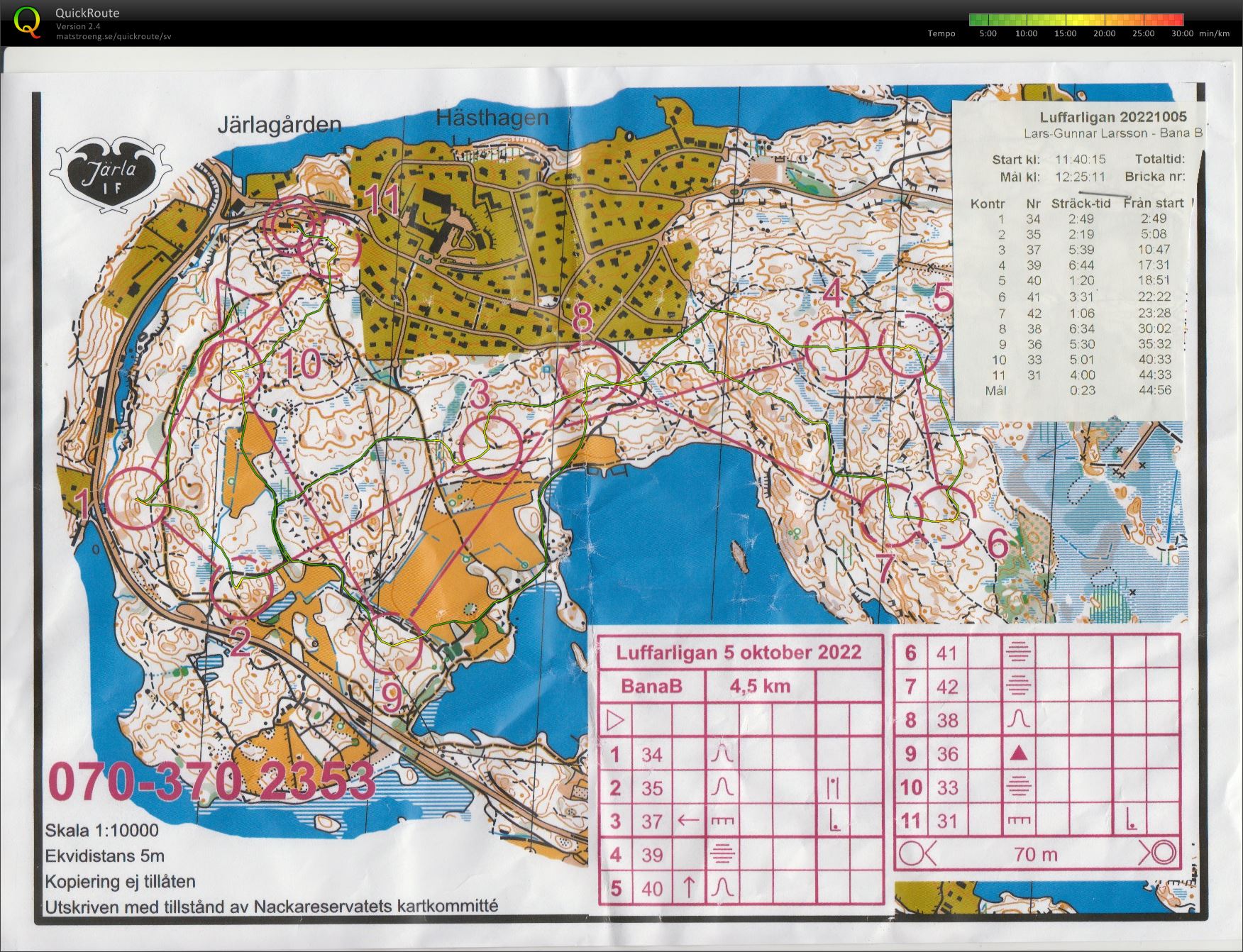Click the 4,5 km course length cell

click(760, 686)
